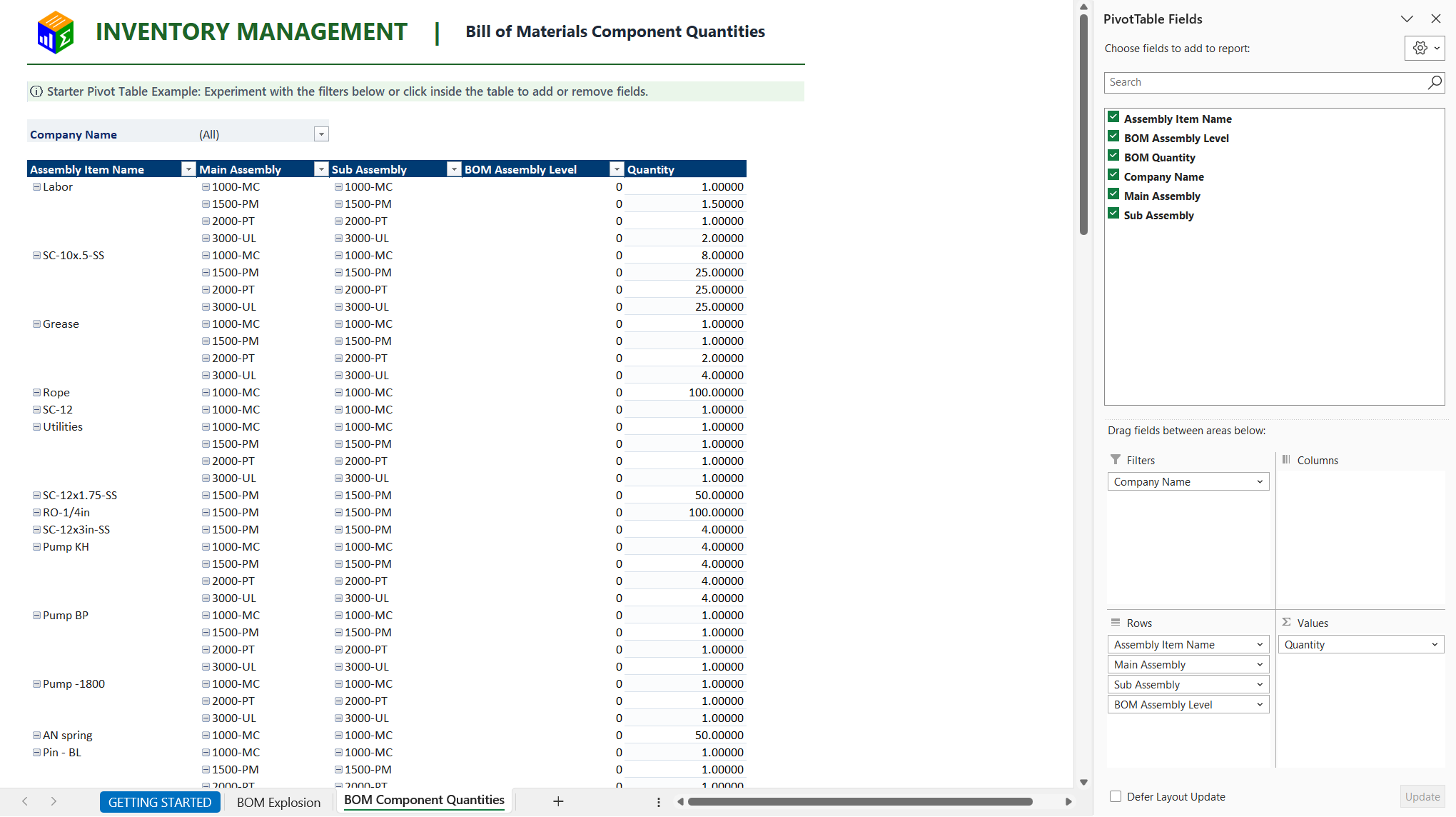This screenshot has height=817, width=1456.
Task: Open the Quantity-adjacent BOM Assembly Level filter button
Action: click(x=617, y=169)
